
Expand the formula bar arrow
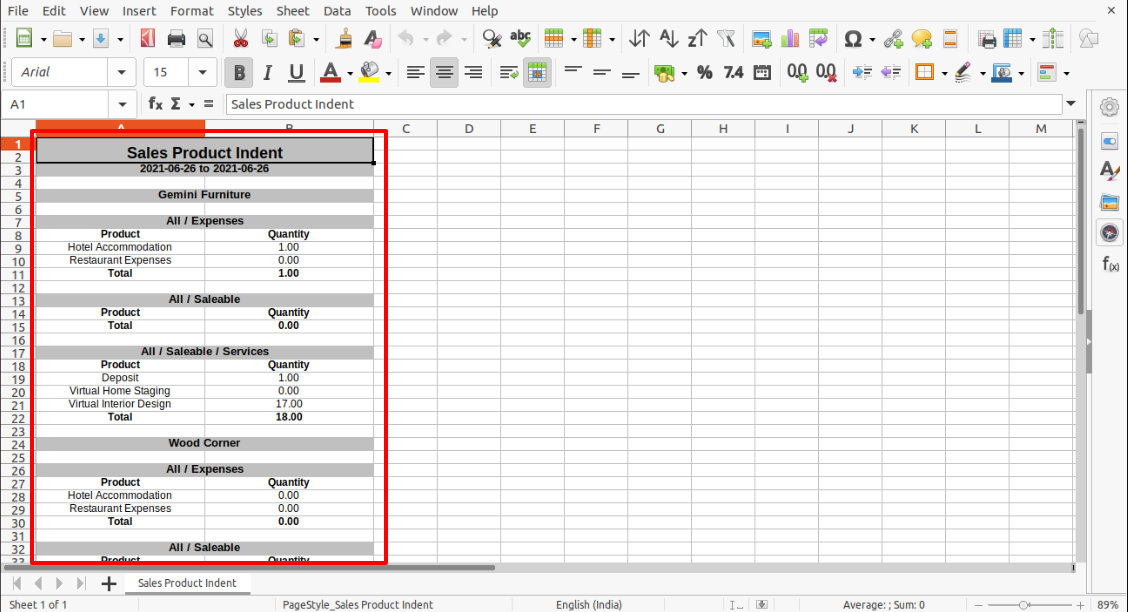click(1070, 104)
